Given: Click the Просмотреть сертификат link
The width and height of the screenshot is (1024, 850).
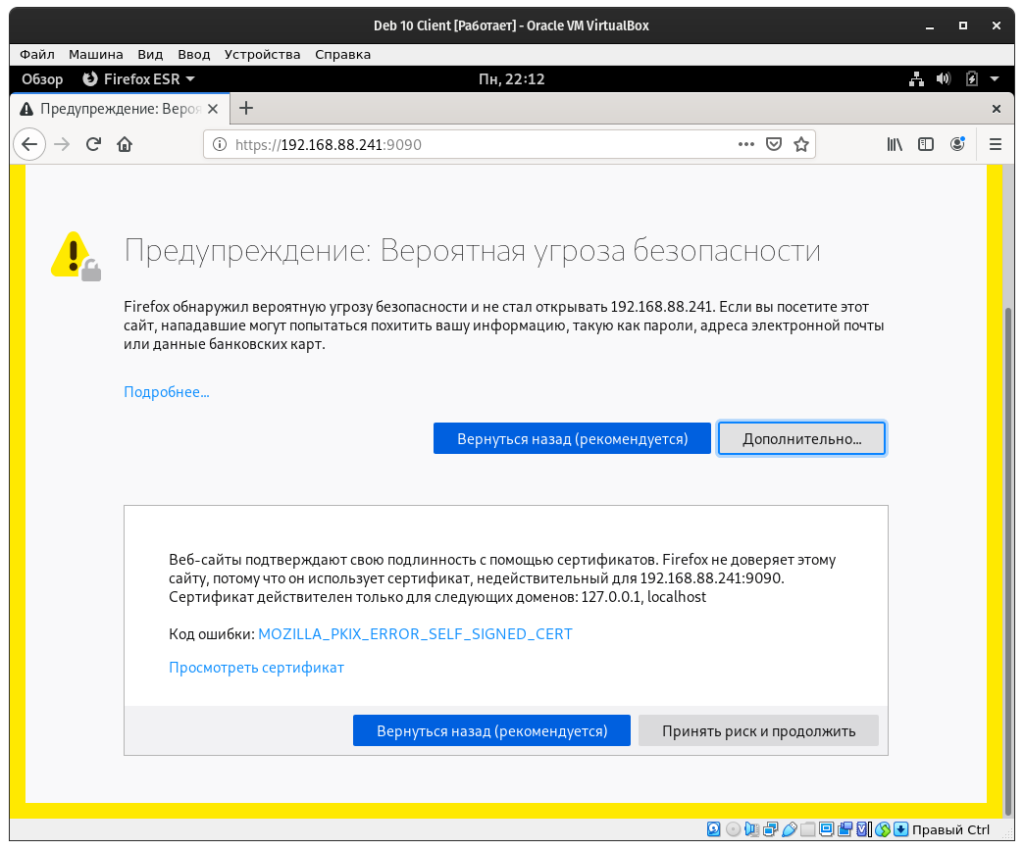Looking at the screenshot, I should point(256,667).
